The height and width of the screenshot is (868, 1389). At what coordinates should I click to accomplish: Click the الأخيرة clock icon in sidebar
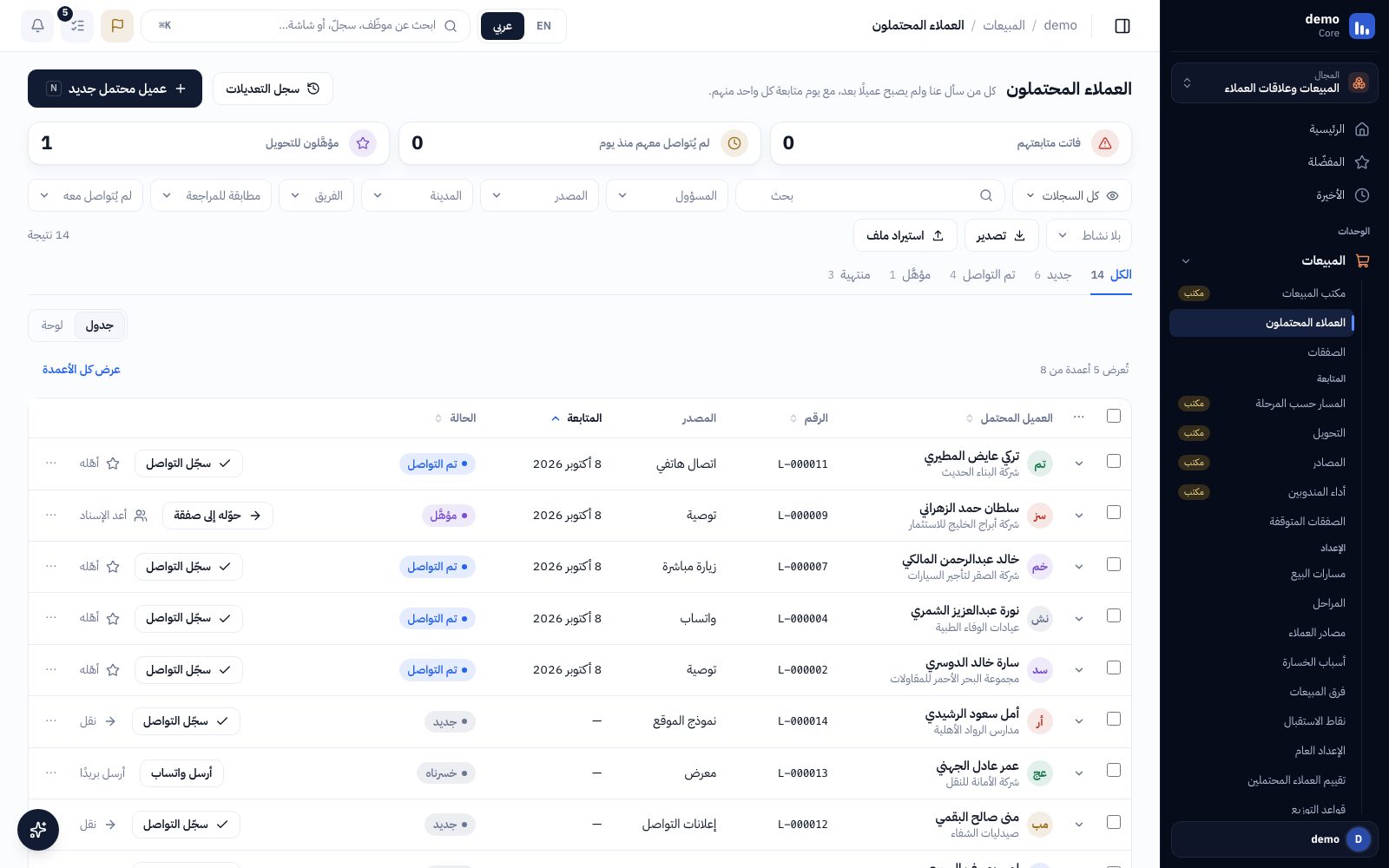coord(1362,195)
